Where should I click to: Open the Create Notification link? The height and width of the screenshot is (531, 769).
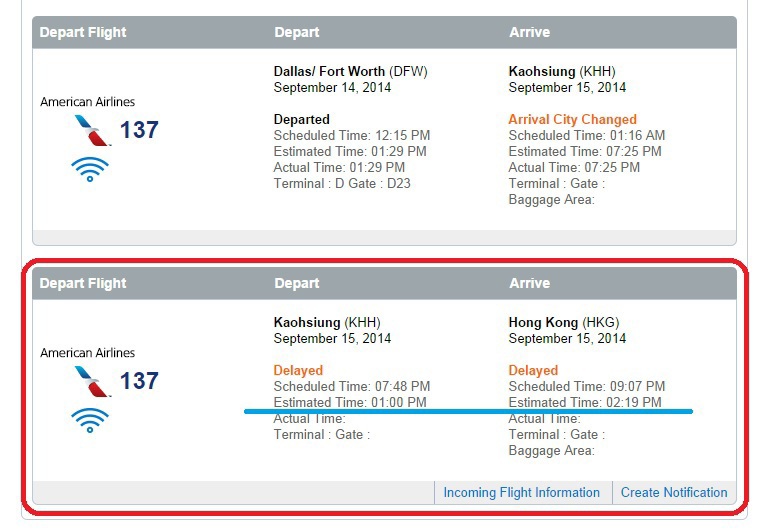pos(674,492)
